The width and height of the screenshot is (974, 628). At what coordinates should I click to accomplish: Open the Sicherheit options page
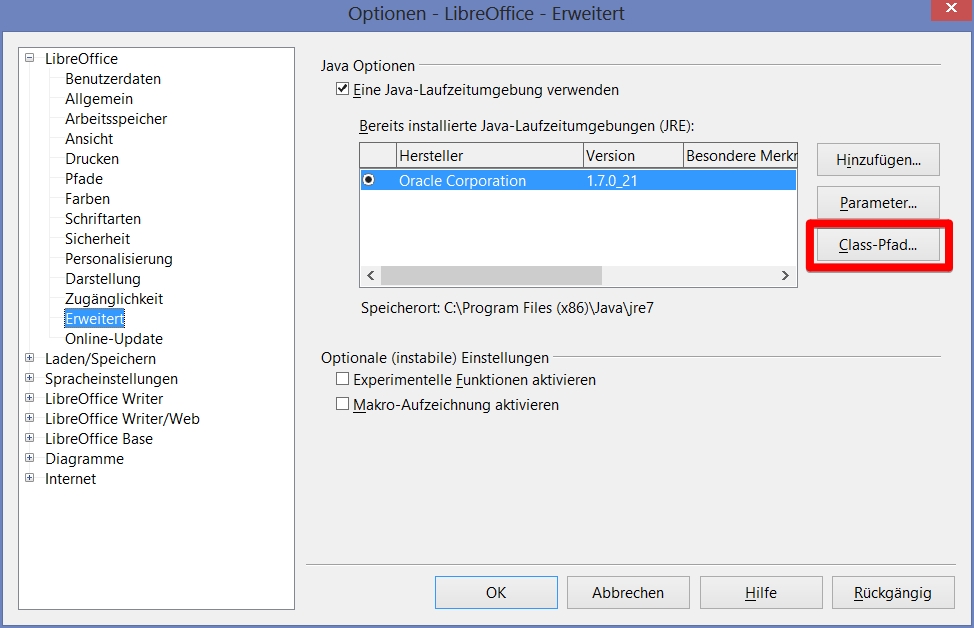97,239
